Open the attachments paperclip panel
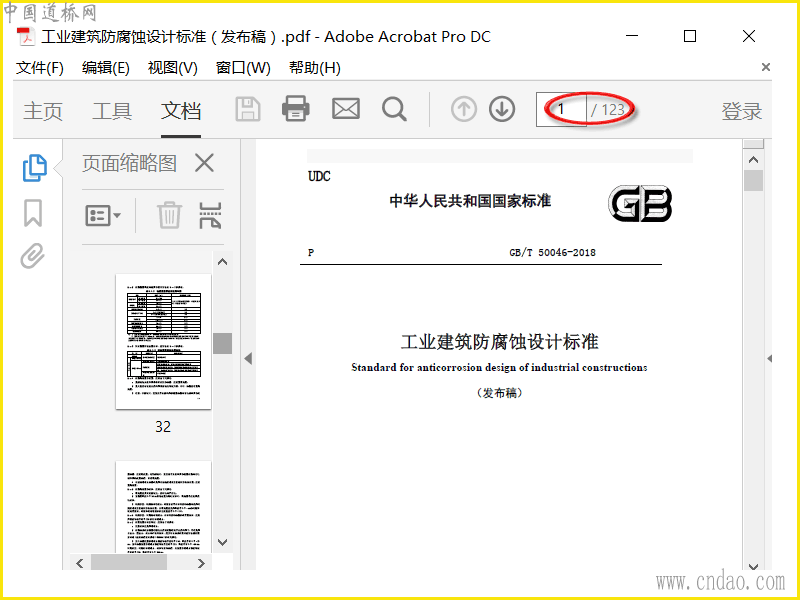 pyautogui.click(x=33, y=256)
